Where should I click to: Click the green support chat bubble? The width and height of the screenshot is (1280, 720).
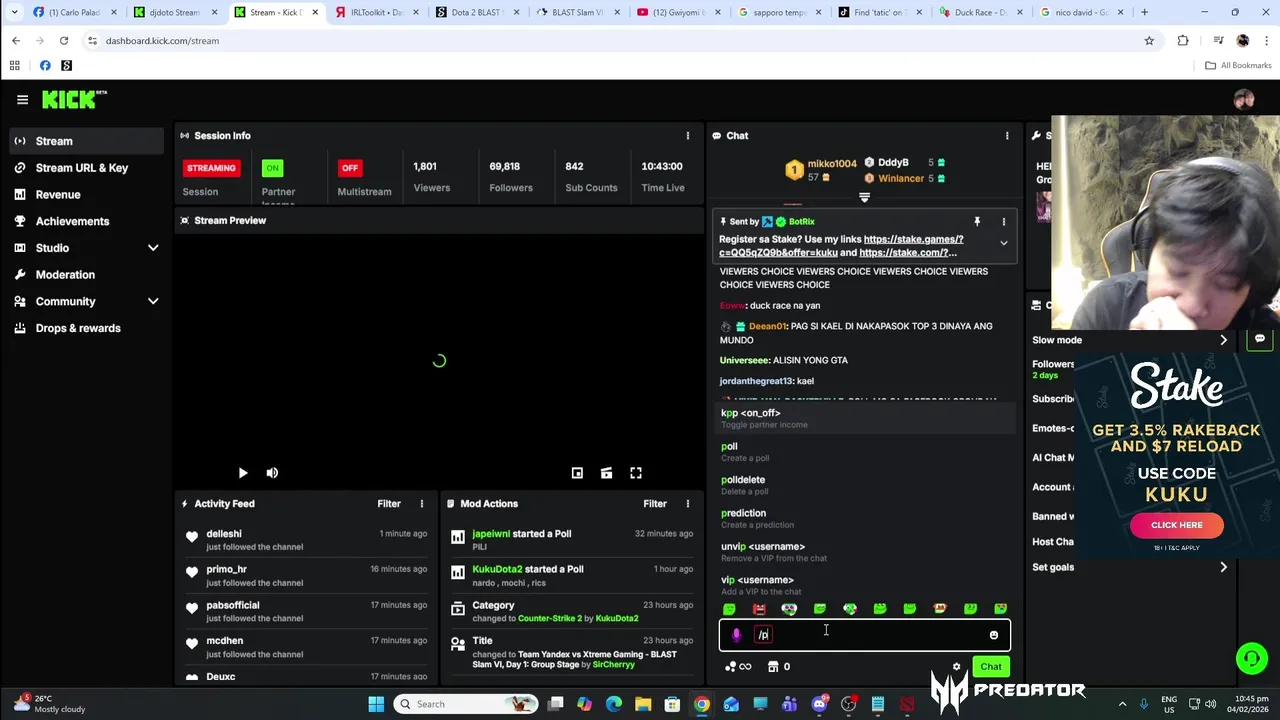pos(1251,658)
